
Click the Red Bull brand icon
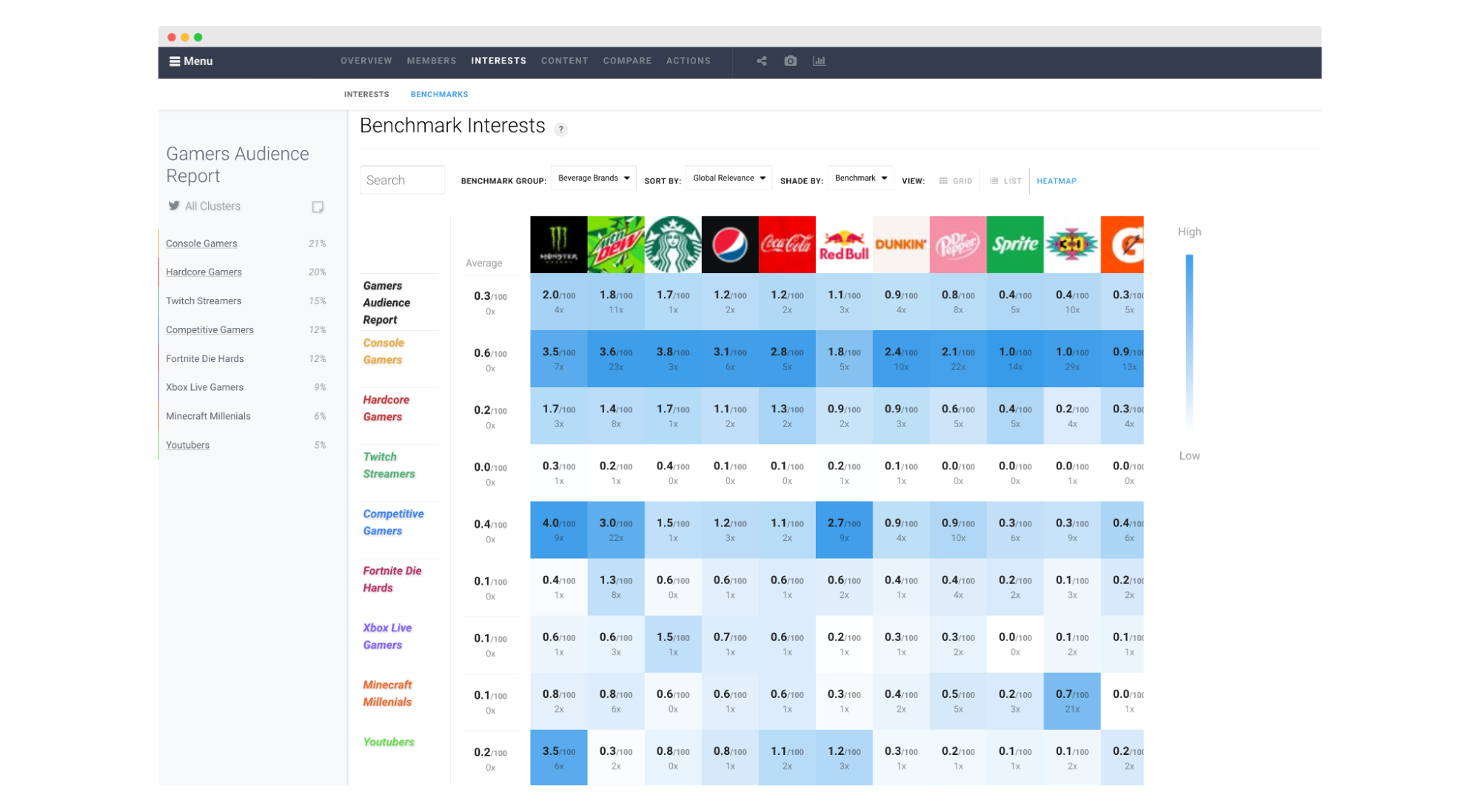(x=844, y=245)
